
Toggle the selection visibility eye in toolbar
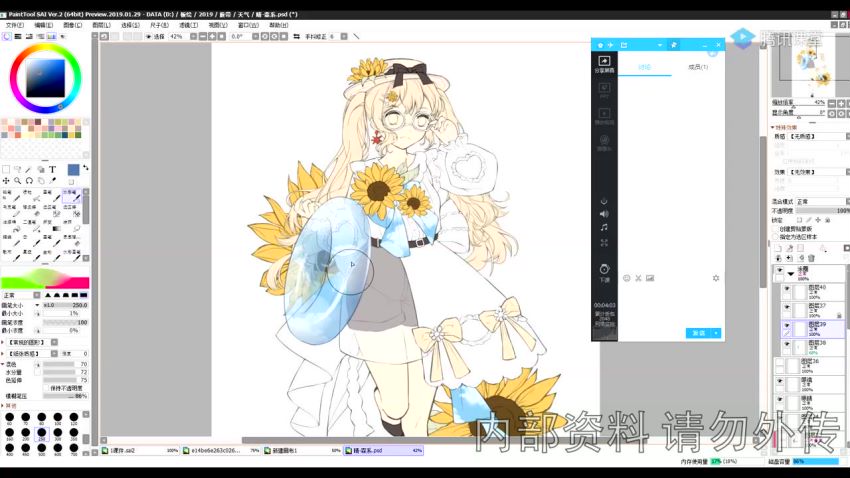click(x=149, y=36)
